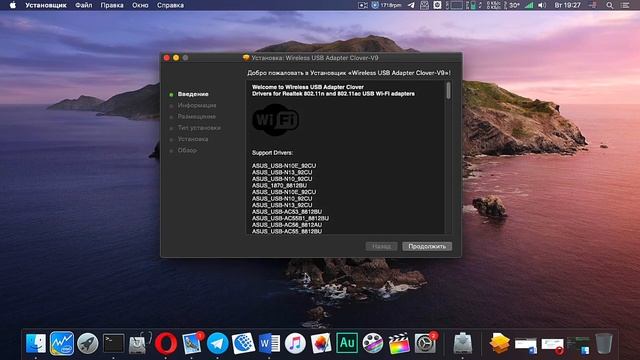Launch Final Cut Pro from the Dock
This screenshot has height=360, width=640.
pos(399,343)
